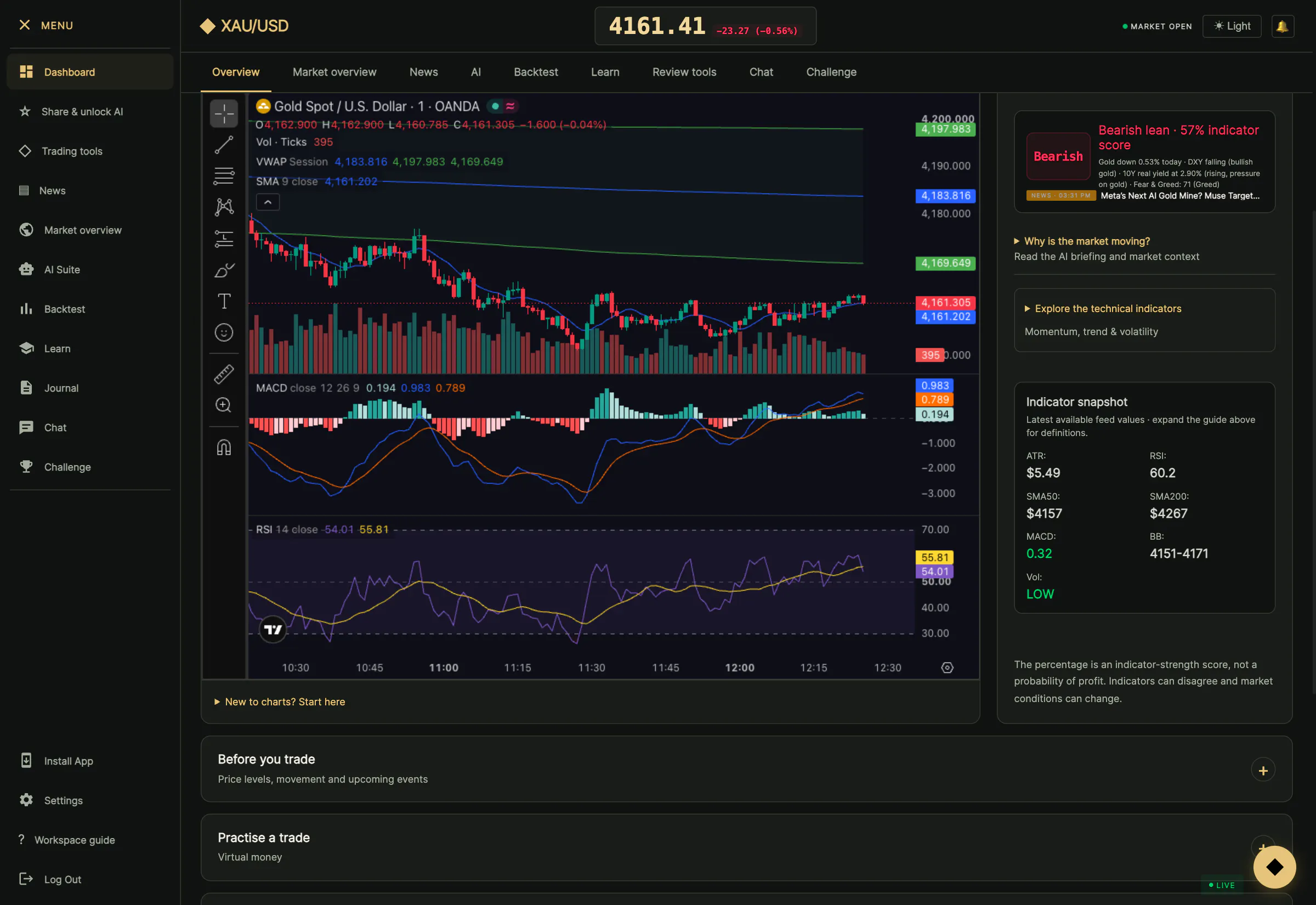Screen dimensions: 1316x905
Task: Click Log Out in sidebar
Action: 90,879
